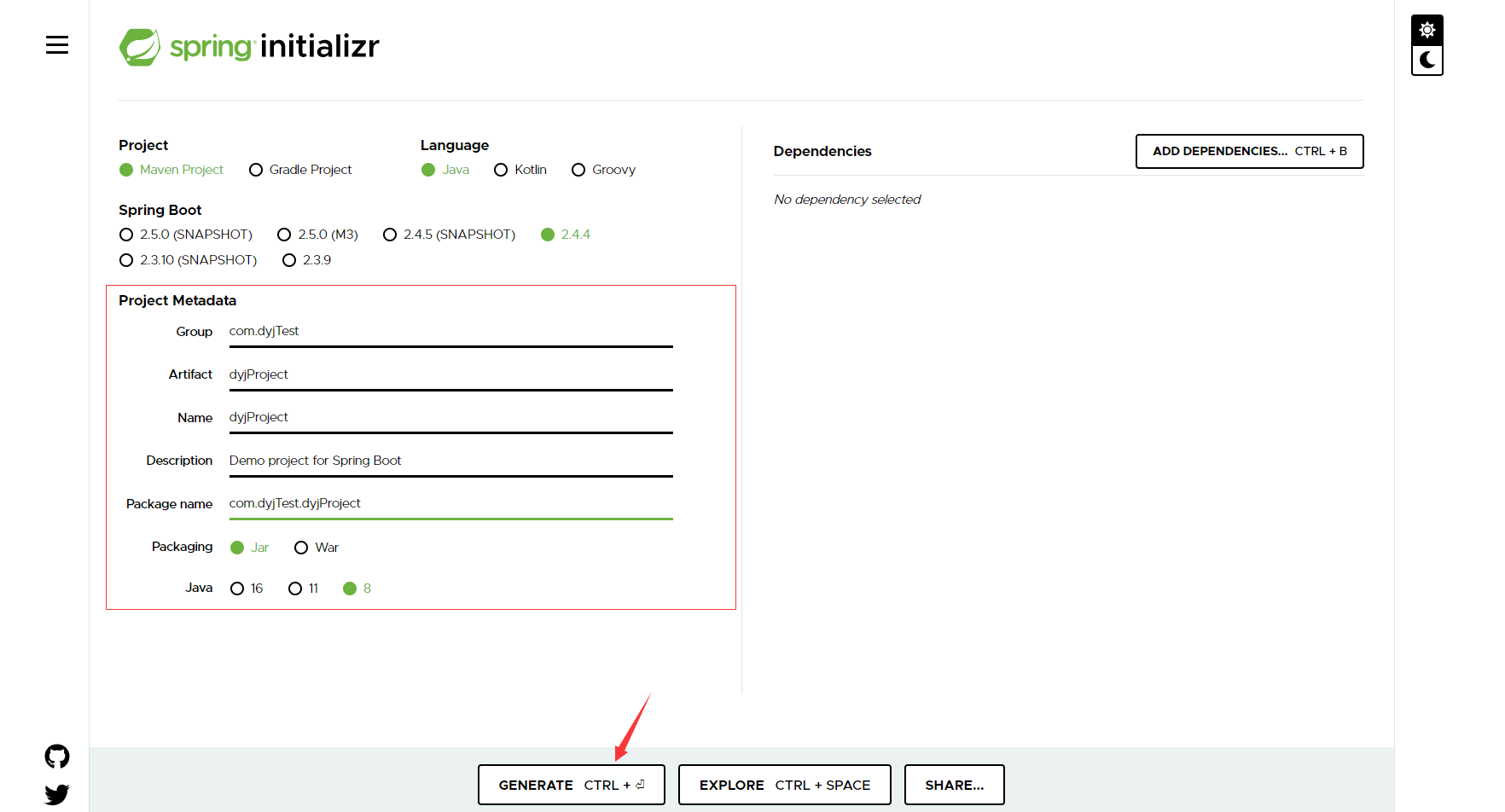Edit the Description field
1505x812 pixels.
tap(451, 461)
